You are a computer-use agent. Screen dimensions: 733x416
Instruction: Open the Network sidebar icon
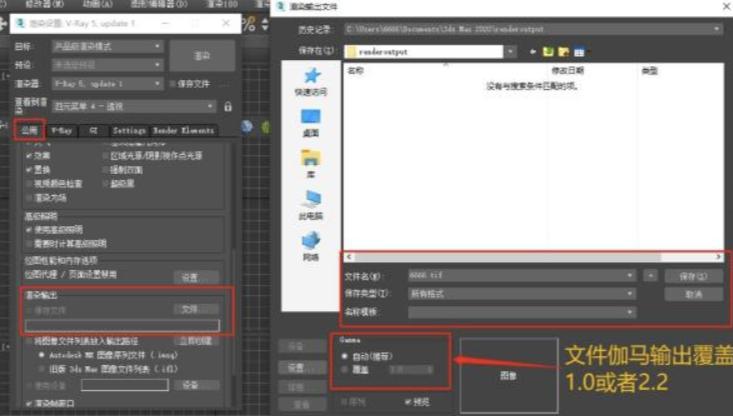311,245
